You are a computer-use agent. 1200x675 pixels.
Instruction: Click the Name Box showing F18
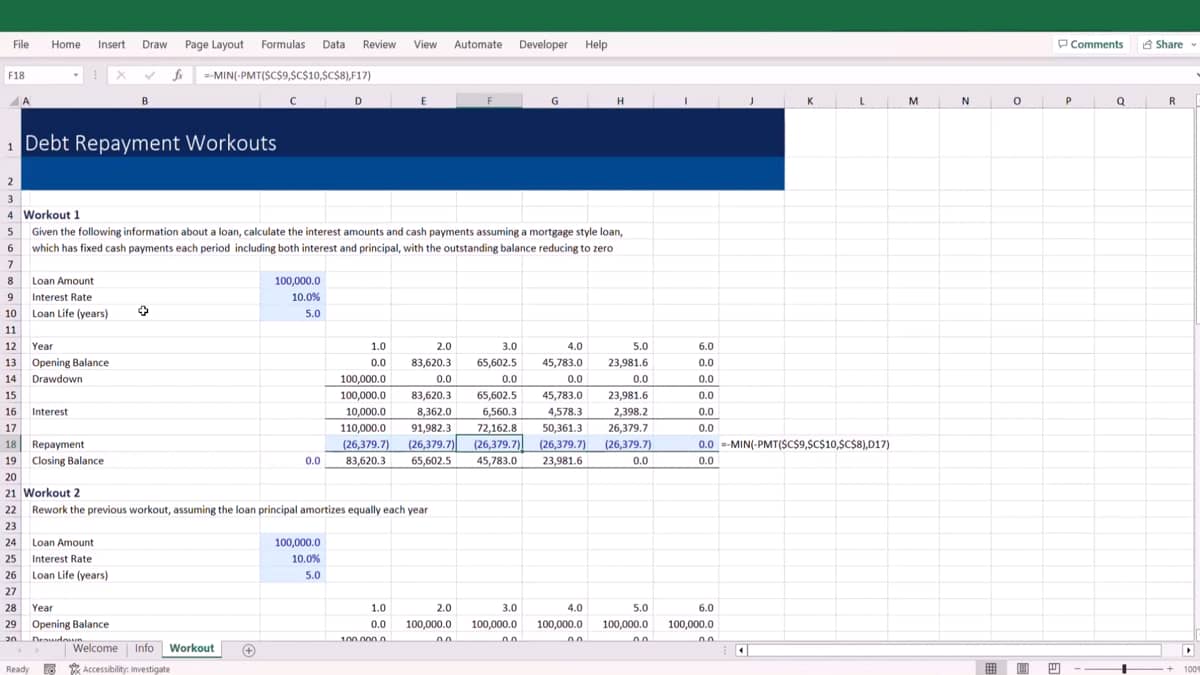point(37,75)
